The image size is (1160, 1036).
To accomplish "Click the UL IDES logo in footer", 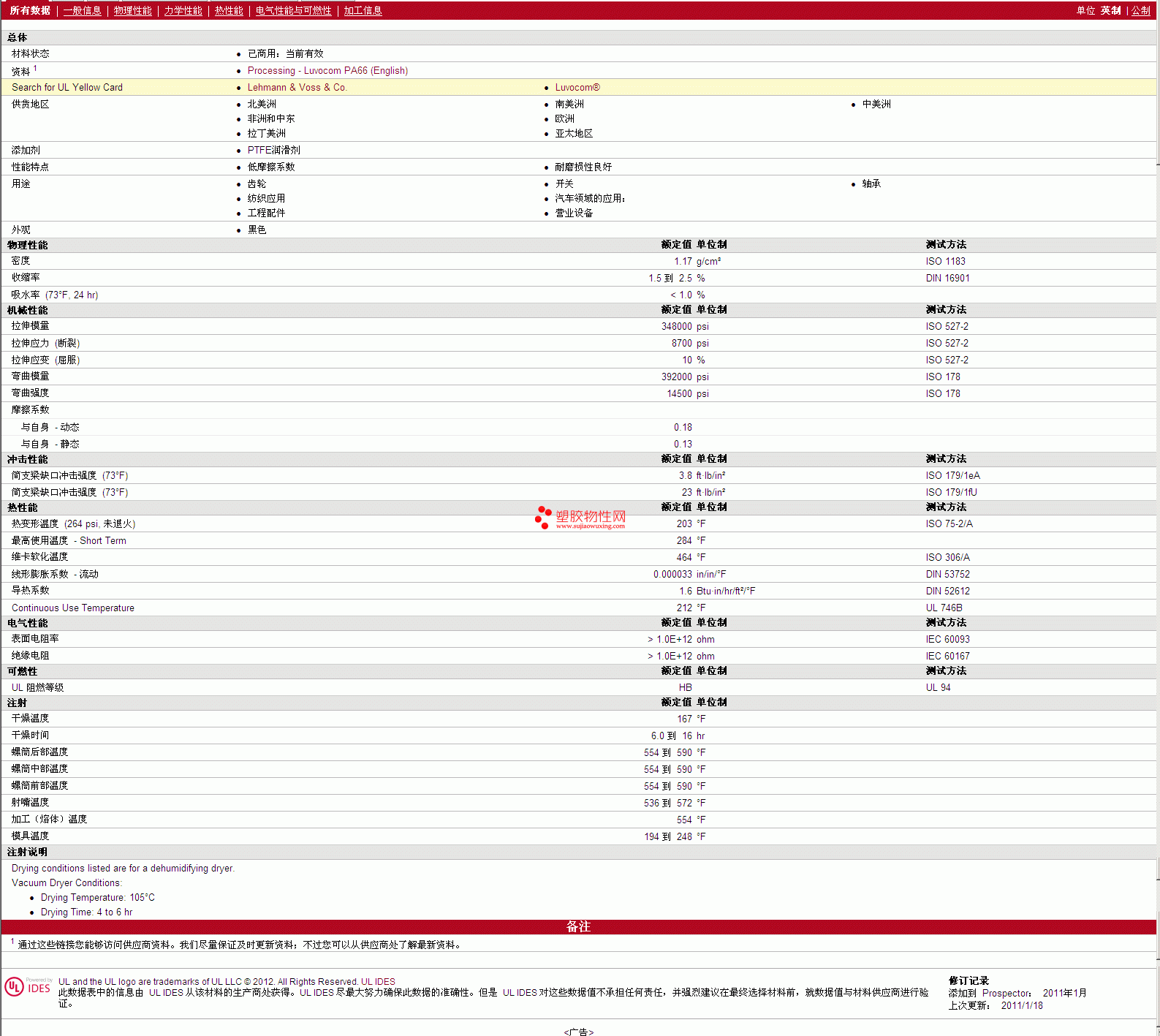I will 29,987.
